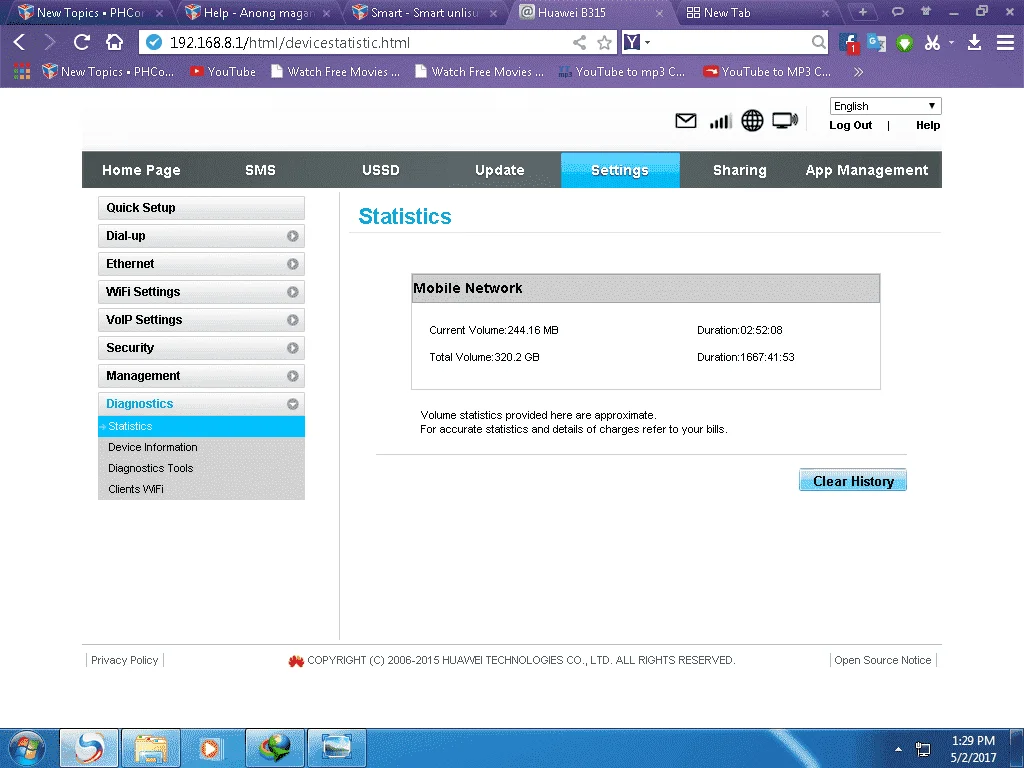Open Internet Download Manager taskbar icon

274,748
